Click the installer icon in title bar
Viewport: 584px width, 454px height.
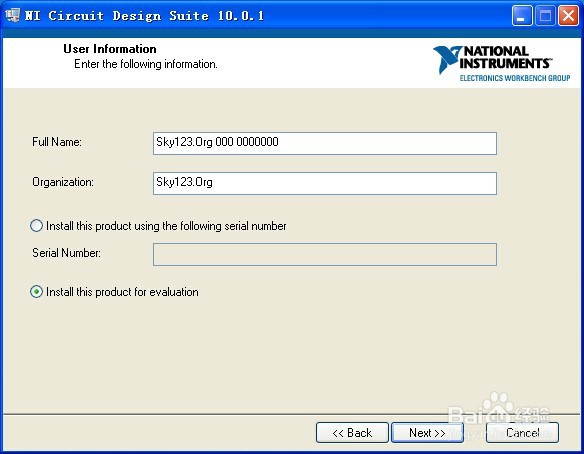[x=13, y=16]
